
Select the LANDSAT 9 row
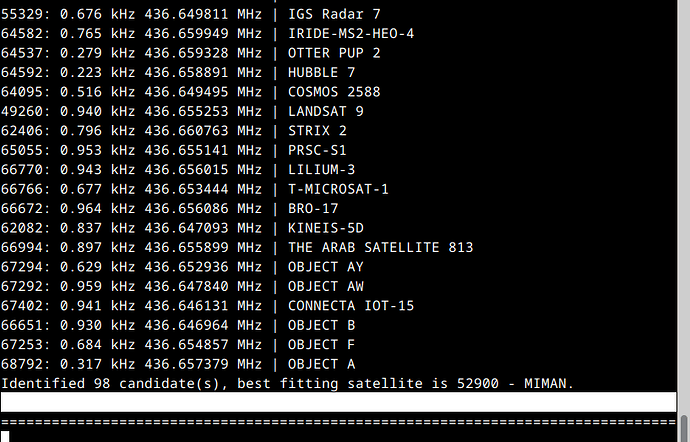182,111
